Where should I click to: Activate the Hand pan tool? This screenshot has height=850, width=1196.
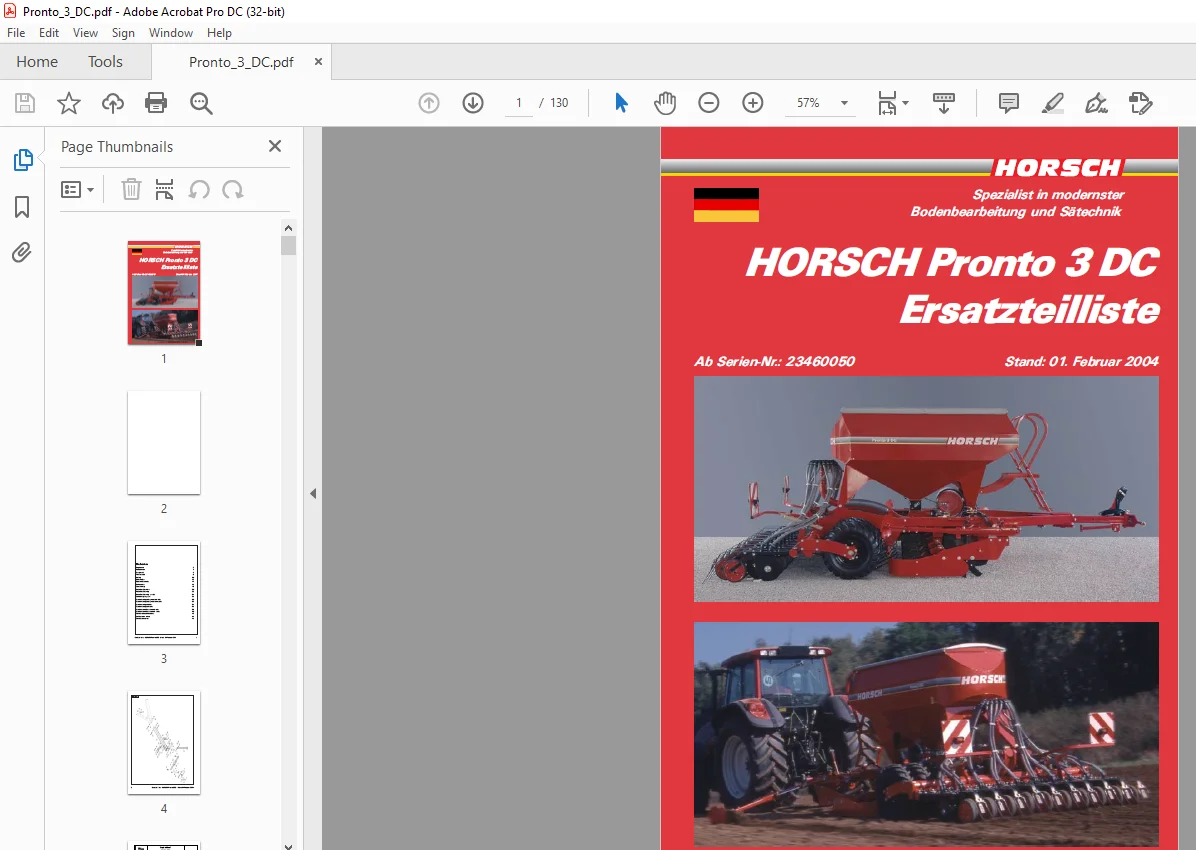point(665,103)
